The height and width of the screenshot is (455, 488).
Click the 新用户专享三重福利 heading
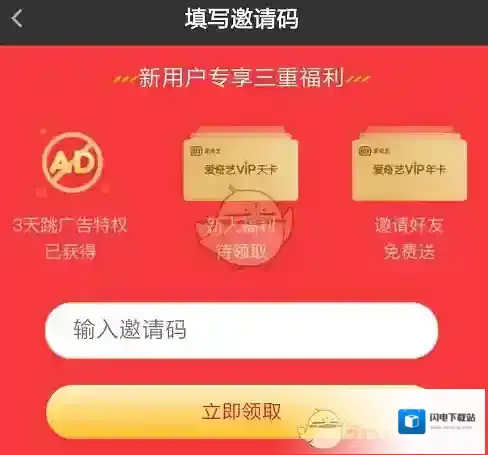[241, 78]
